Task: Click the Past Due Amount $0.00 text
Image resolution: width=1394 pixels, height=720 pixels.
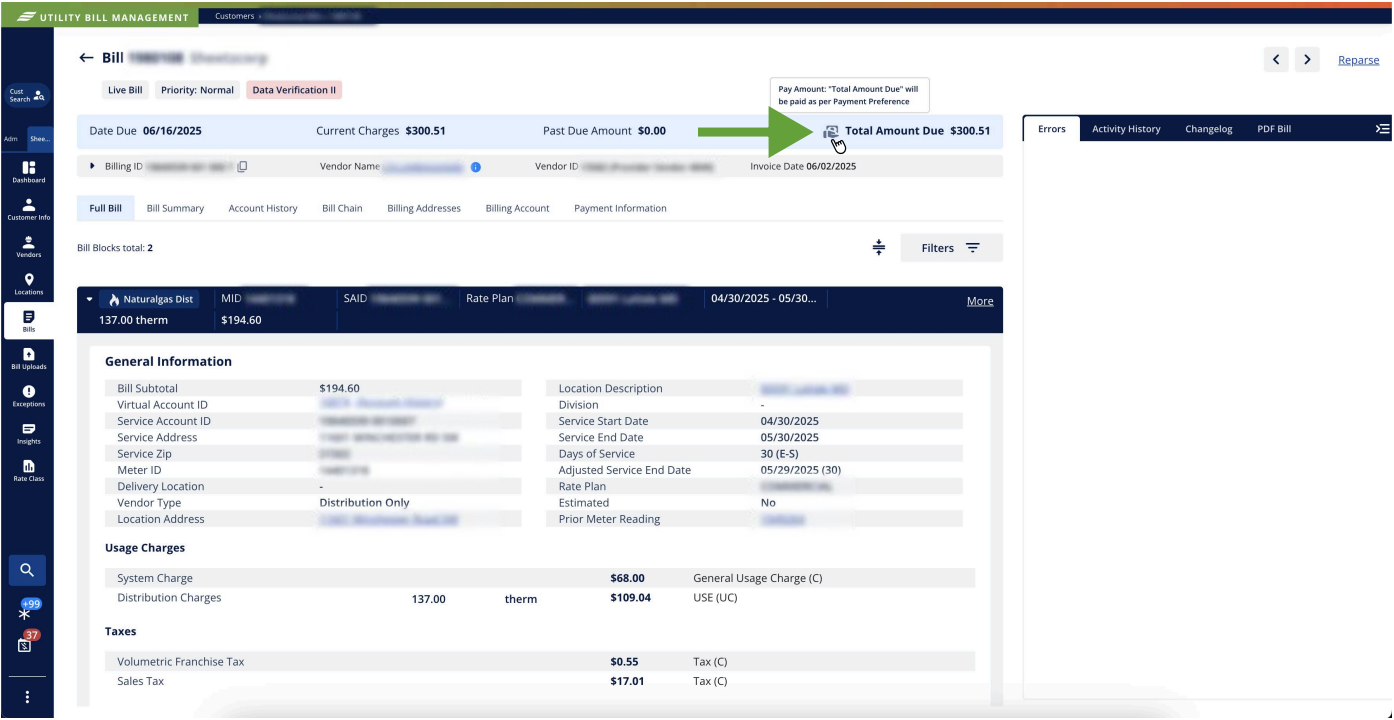Action: (x=604, y=131)
